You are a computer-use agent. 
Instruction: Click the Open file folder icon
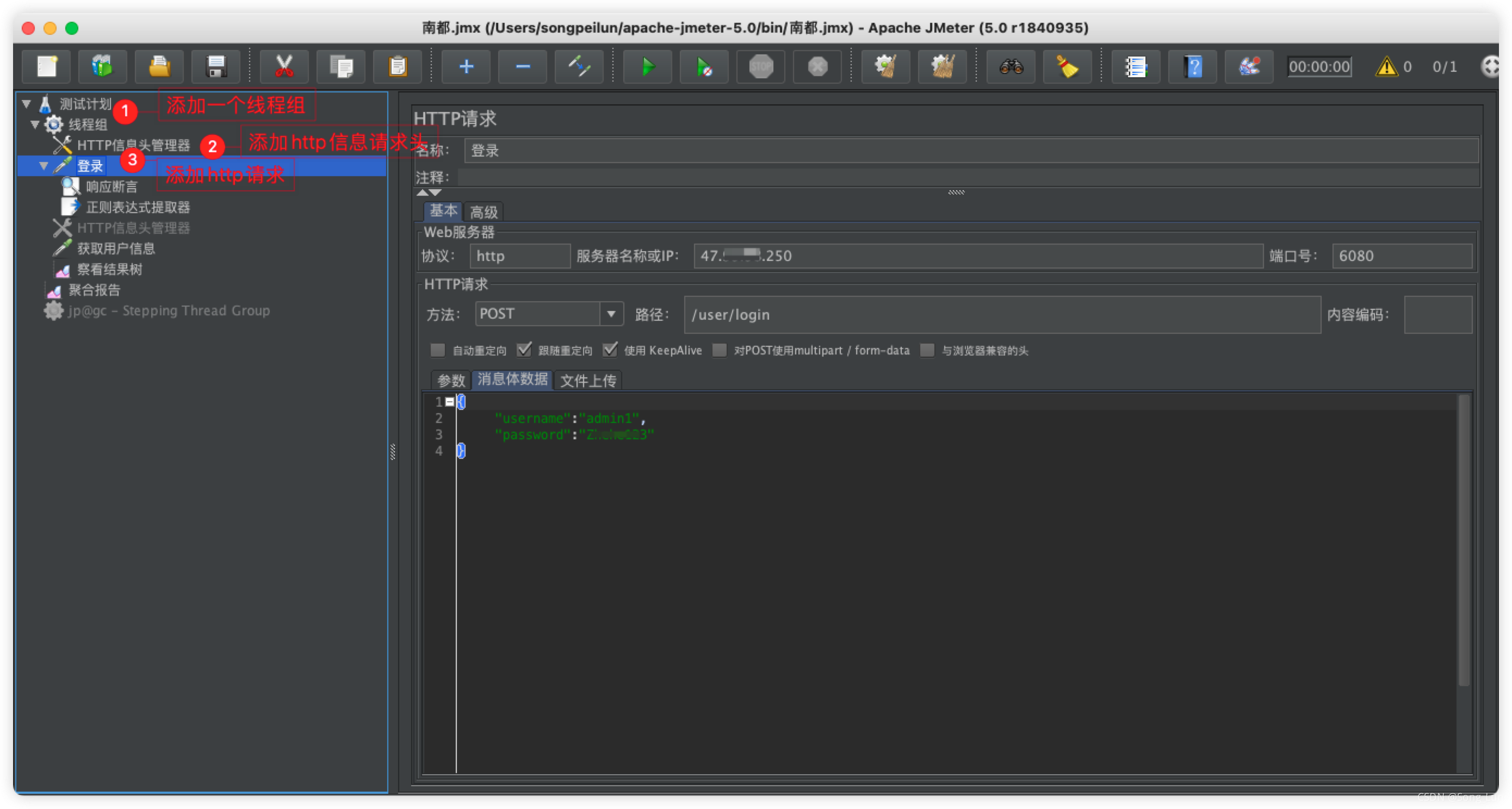pyautogui.click(x=159, y=66)
